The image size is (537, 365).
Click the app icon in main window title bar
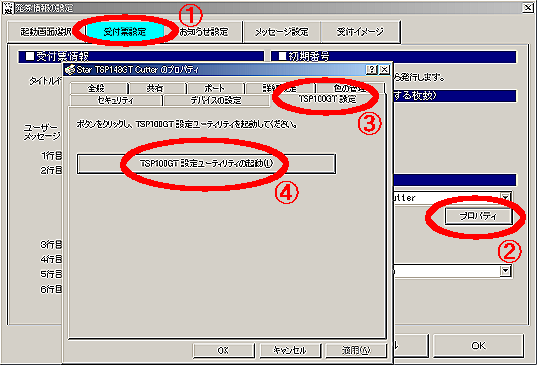[8, 9]
